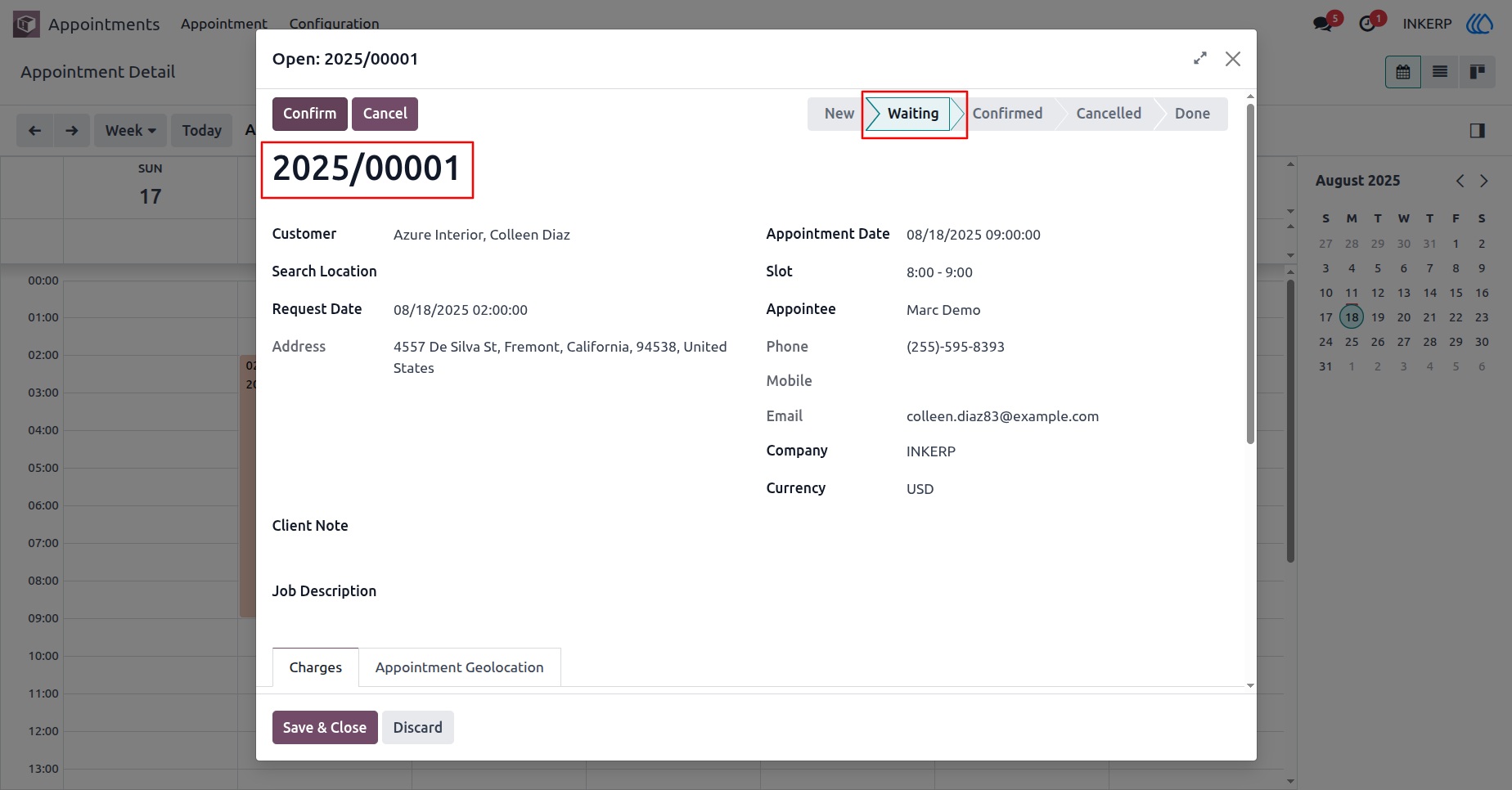Screen dimensions: 1512x790
Task: Go to next week arrow
Action: pyautogui.click(x=72, y=131)
